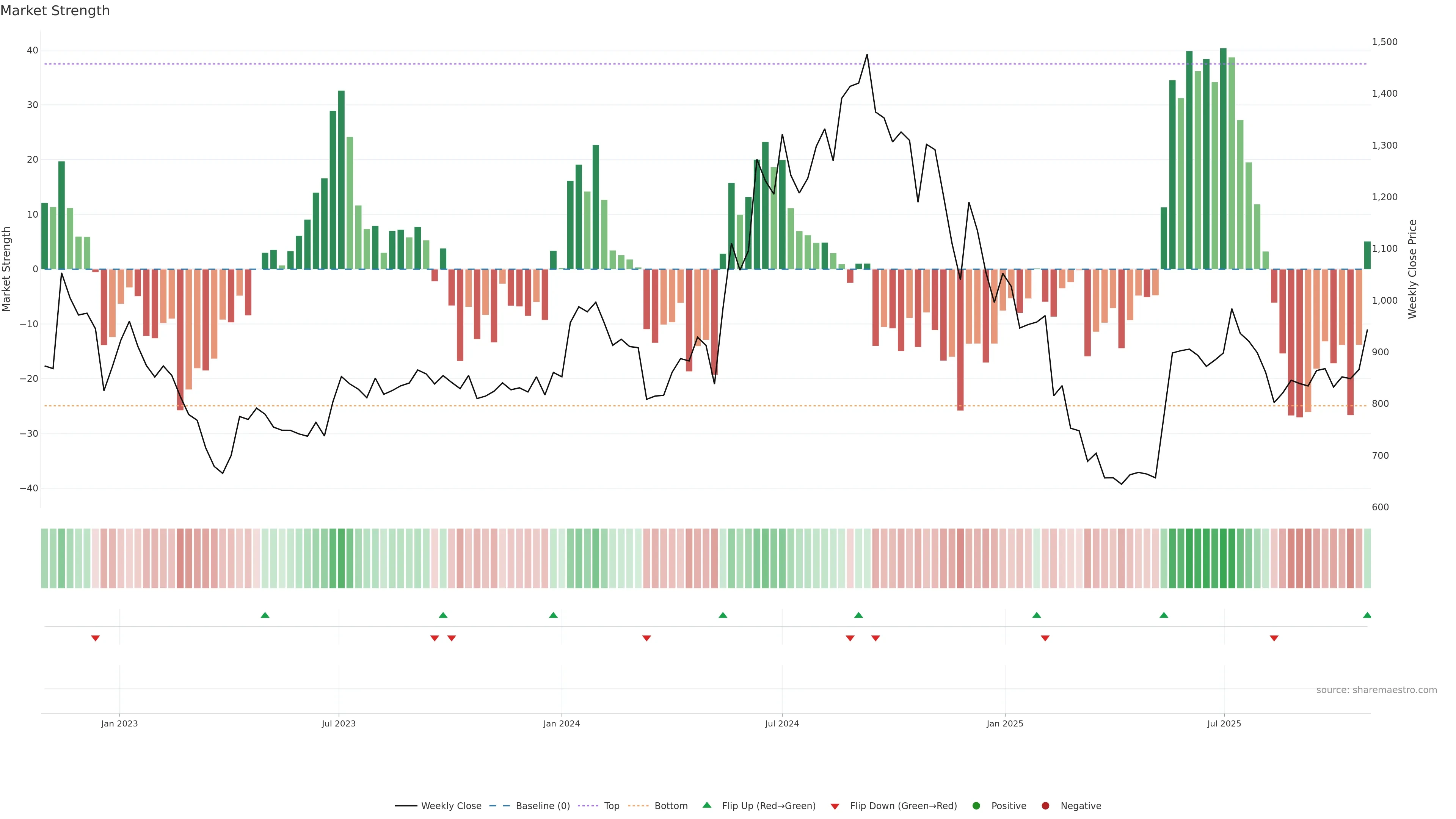Viewport: 1456px width, 819px height.
Task: Click the green Flip Up legend triangle
Action: point(706,805)
